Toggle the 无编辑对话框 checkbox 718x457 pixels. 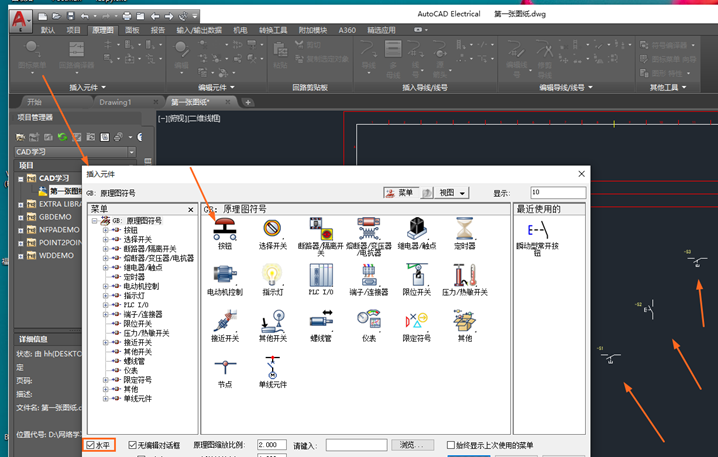coord(132,445)
